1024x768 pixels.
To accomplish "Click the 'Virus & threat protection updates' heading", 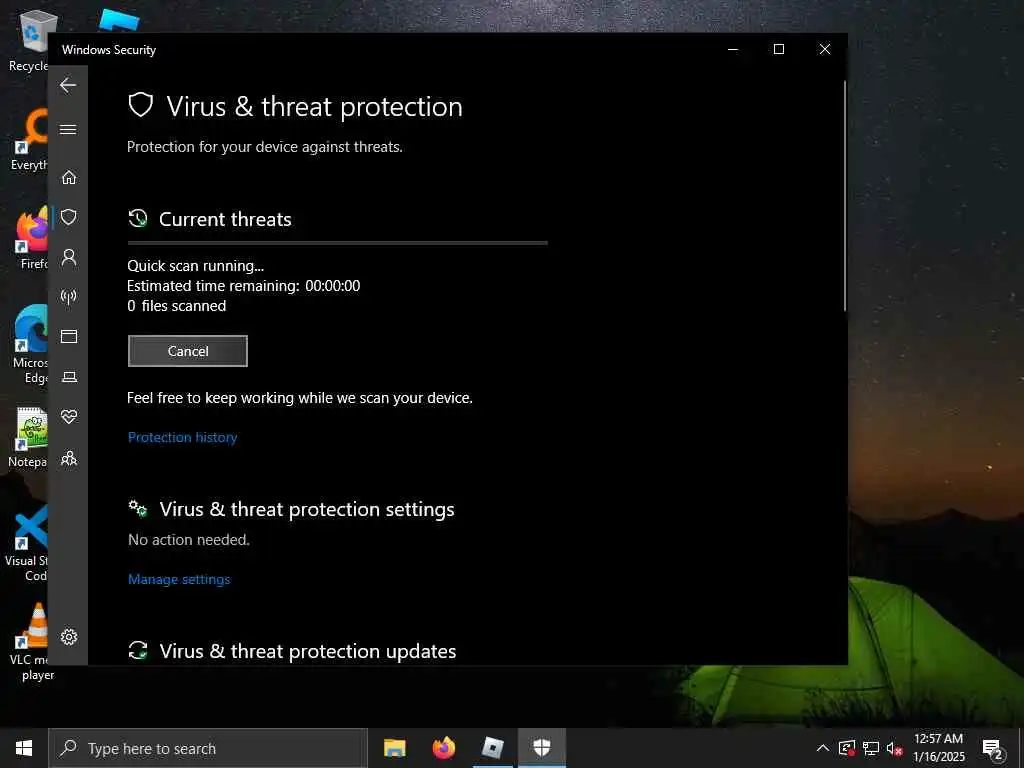I will click(308, 651).
